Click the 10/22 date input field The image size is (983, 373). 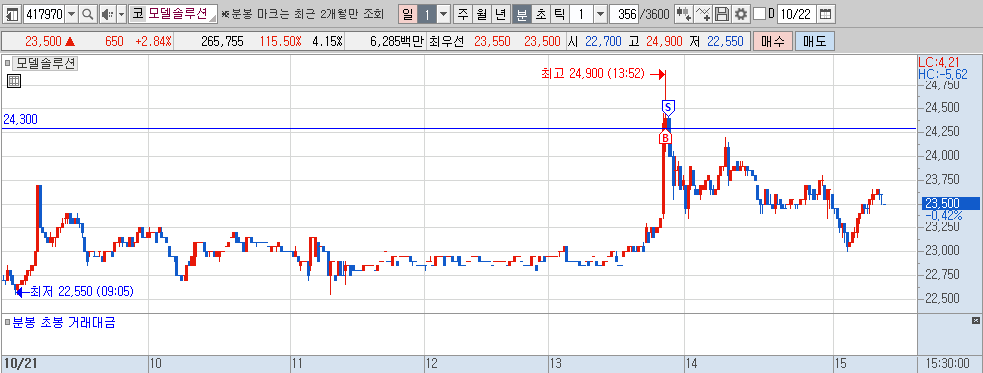point(796,14)
